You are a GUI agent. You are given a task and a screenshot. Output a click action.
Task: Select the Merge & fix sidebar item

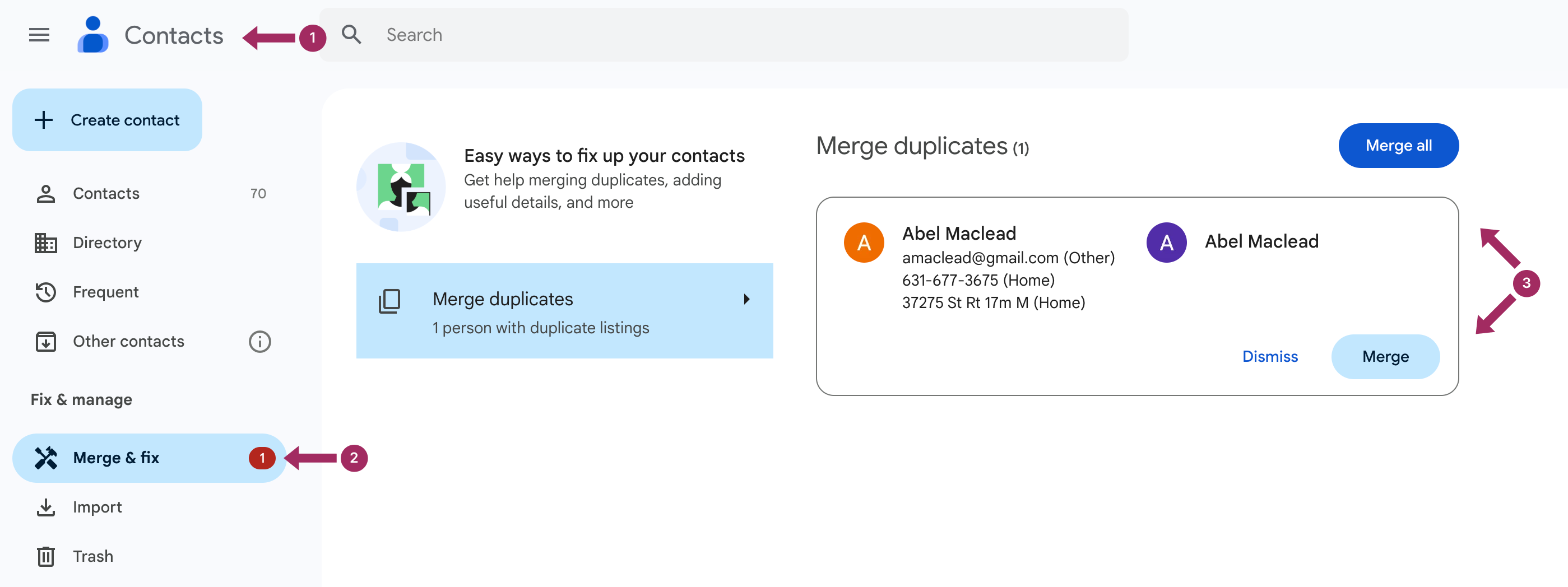pos(149,458)
